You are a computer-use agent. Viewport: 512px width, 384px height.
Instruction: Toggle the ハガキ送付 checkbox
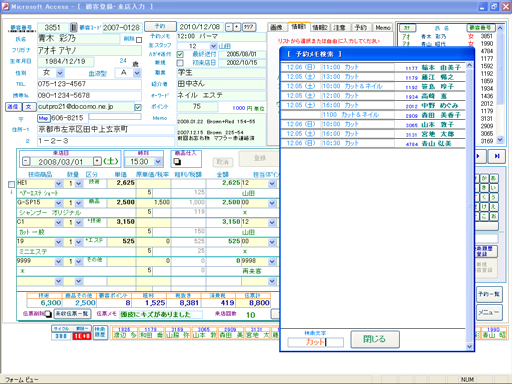tap(180, 54)
